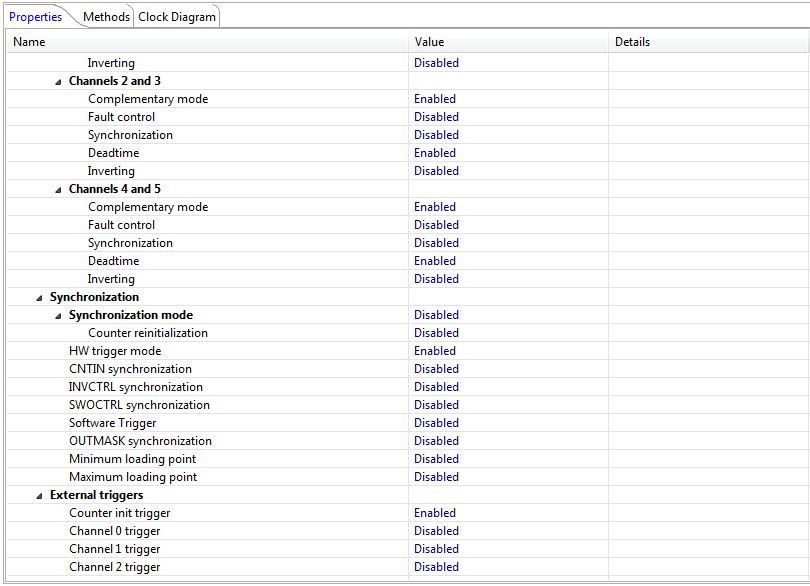Click Disabled value of SWOCTRL synchronization
Image resolution: width=810 pixels, height=586 pixels.
[x=437, y=405]
